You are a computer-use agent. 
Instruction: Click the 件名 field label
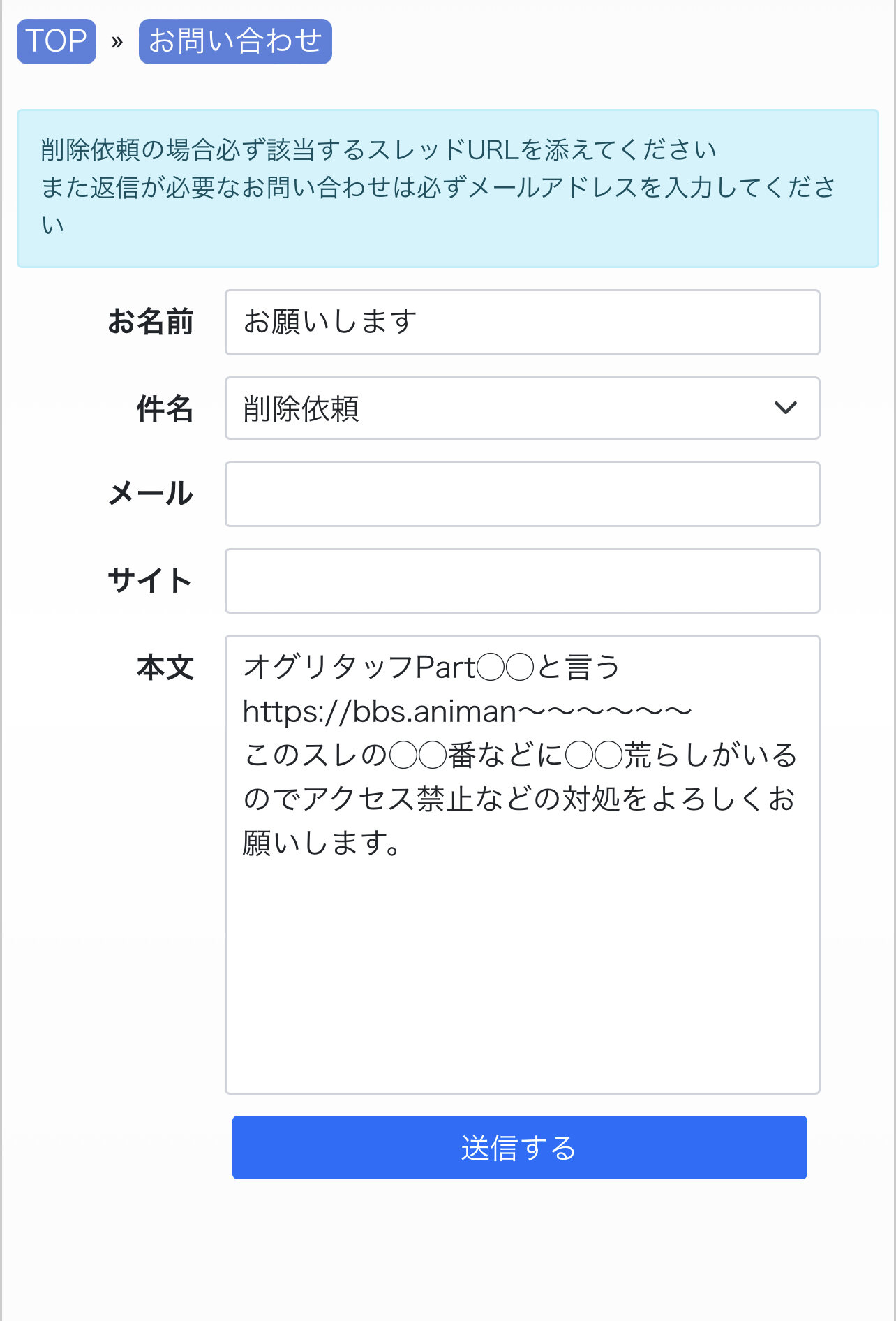pos(165,409)
